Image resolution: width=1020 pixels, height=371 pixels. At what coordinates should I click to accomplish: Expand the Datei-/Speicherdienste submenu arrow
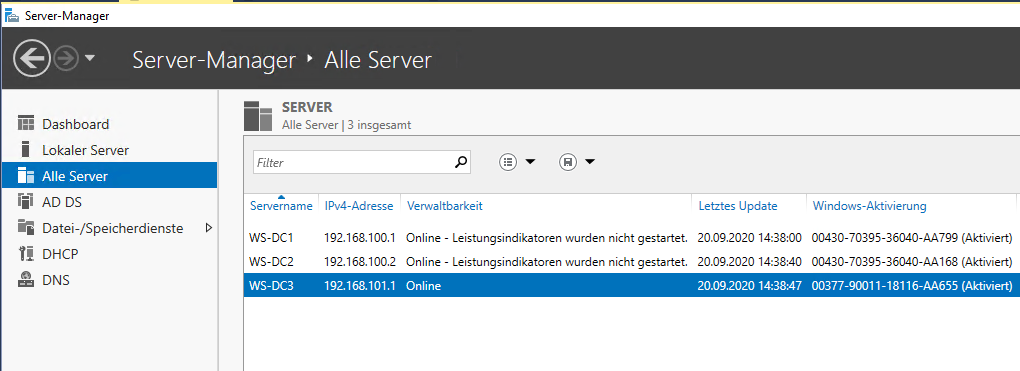coord(209,228)
